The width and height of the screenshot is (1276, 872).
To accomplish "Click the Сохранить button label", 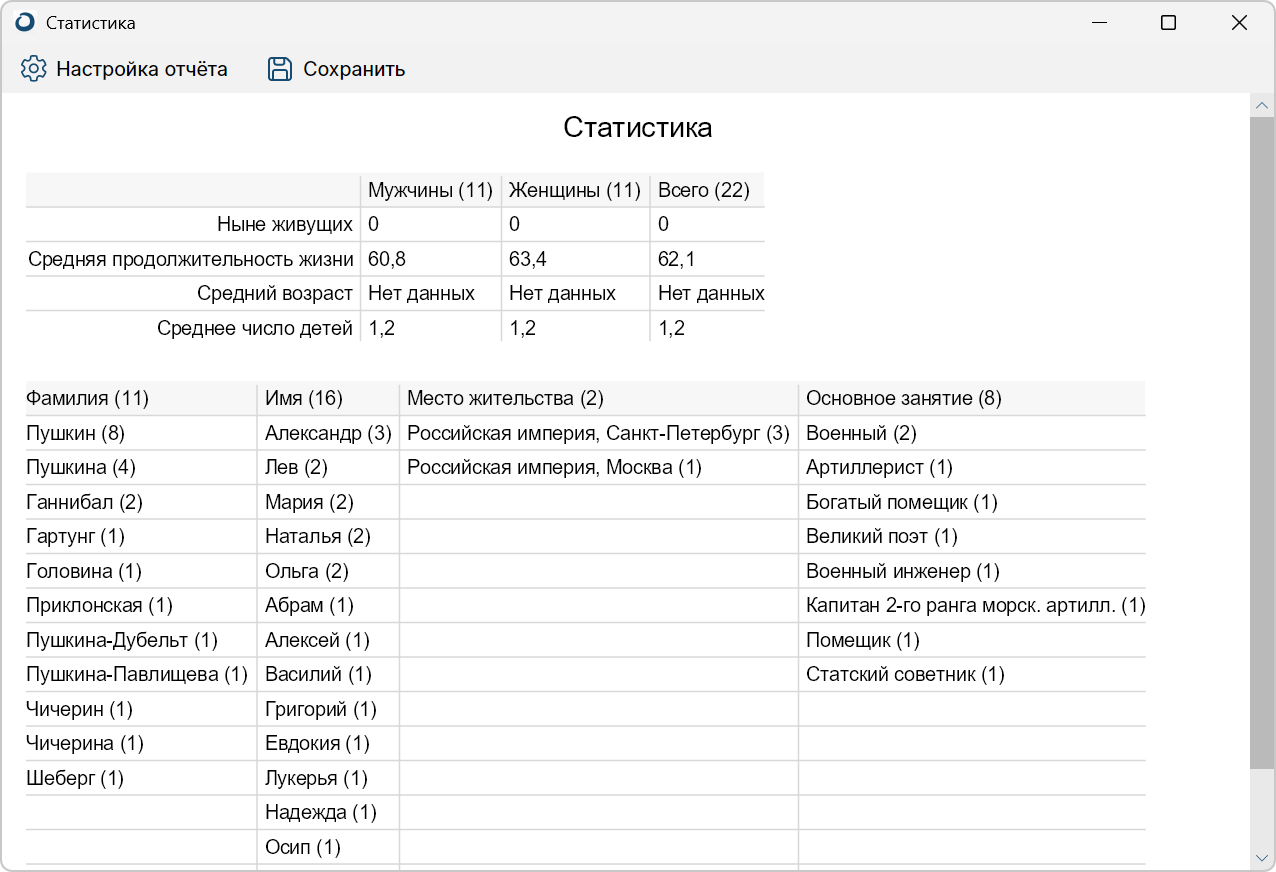I will point(354,69).
